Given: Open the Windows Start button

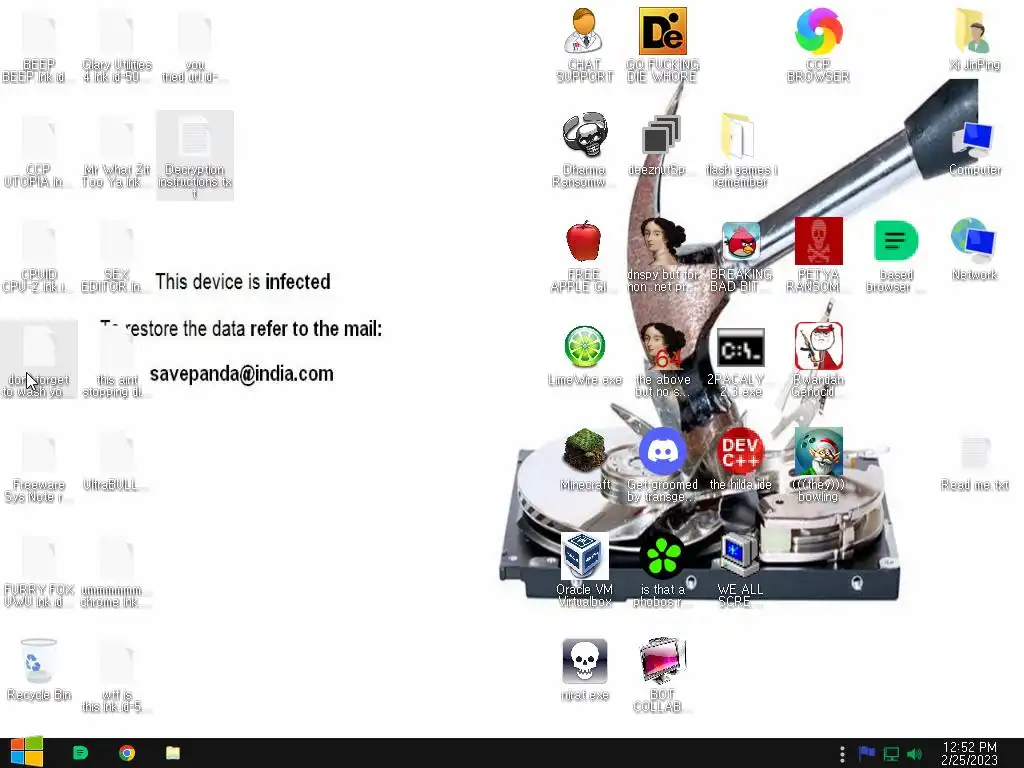Looking at the screenshot, I should click(26, 753).
